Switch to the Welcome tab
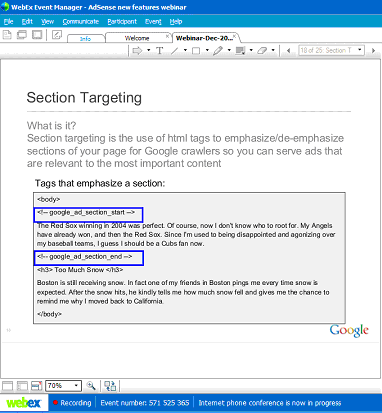382x413 pixels. [137, 38]
